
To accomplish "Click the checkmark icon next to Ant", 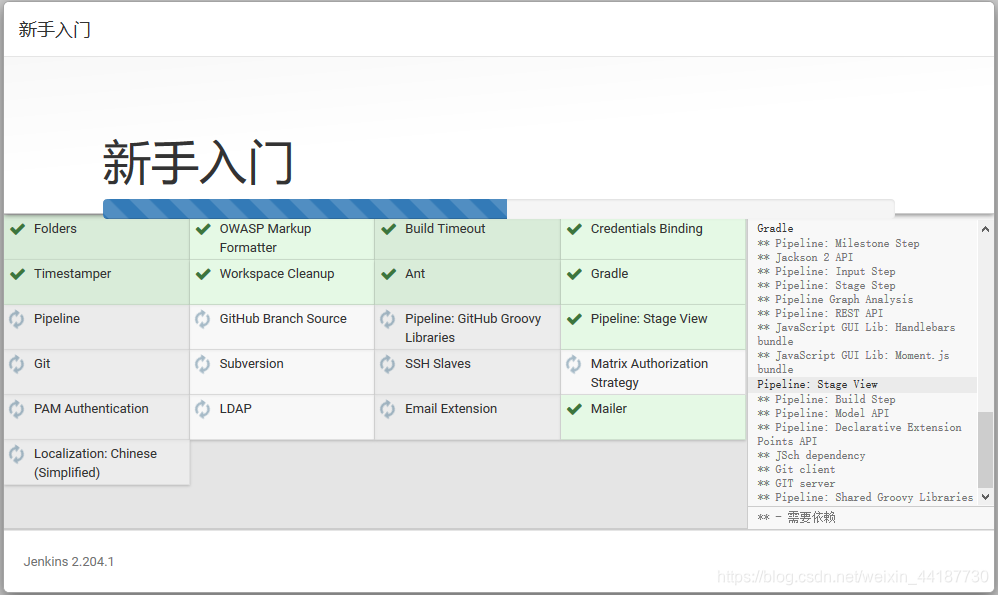I will tap(389, 274).
